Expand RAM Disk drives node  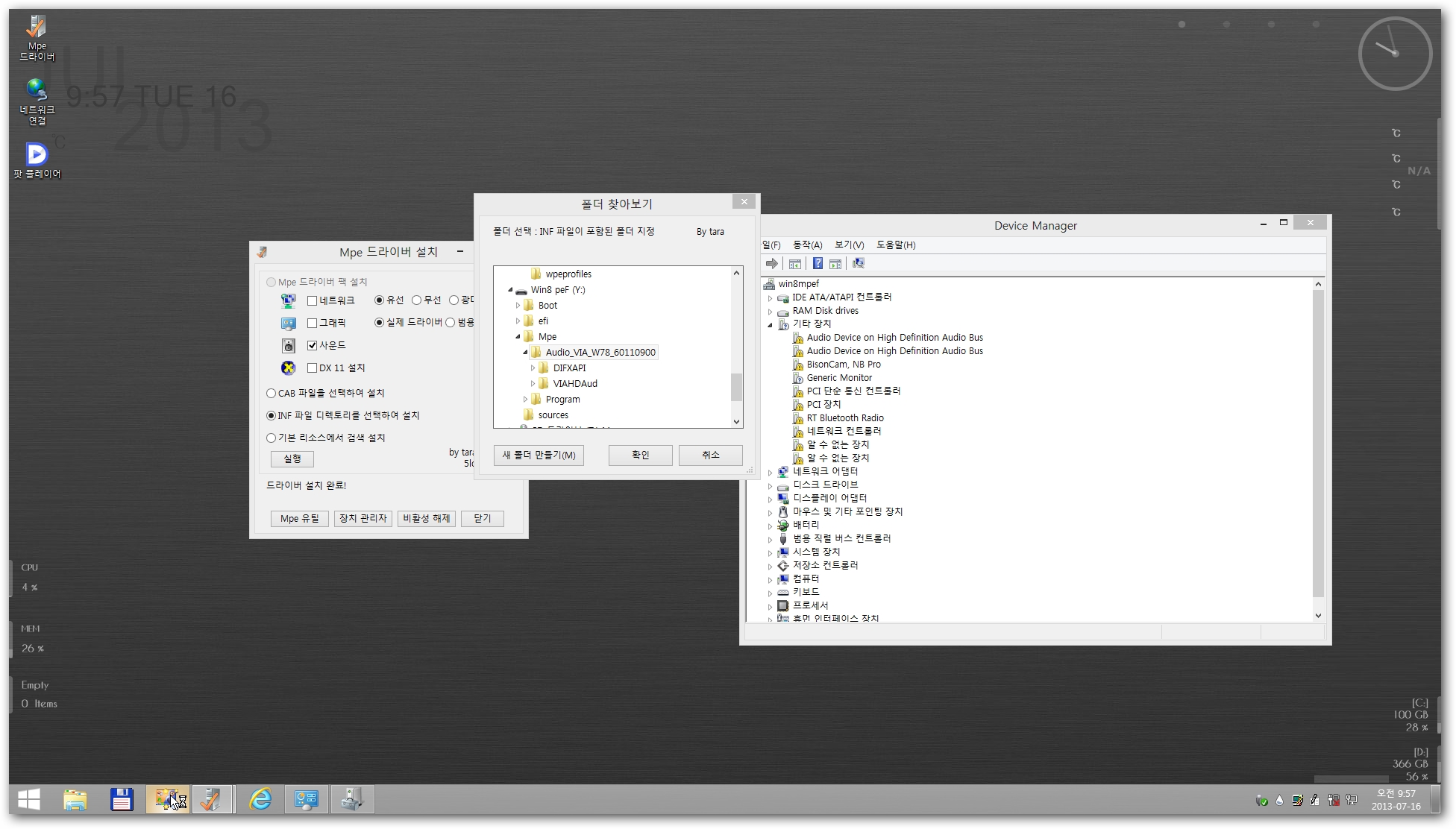(770, 312)
